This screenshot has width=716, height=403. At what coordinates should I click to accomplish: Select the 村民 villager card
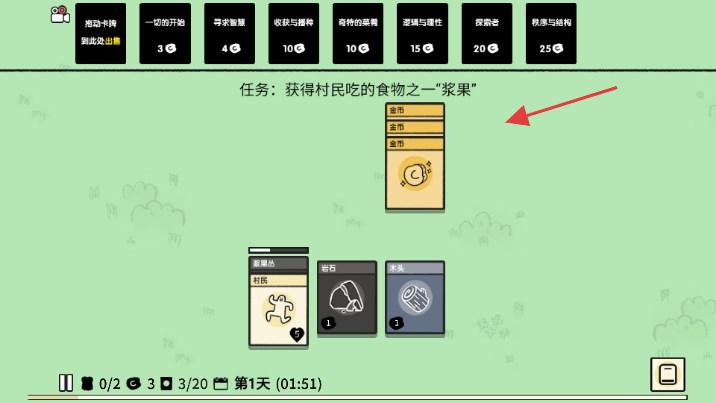click(279, 310)
